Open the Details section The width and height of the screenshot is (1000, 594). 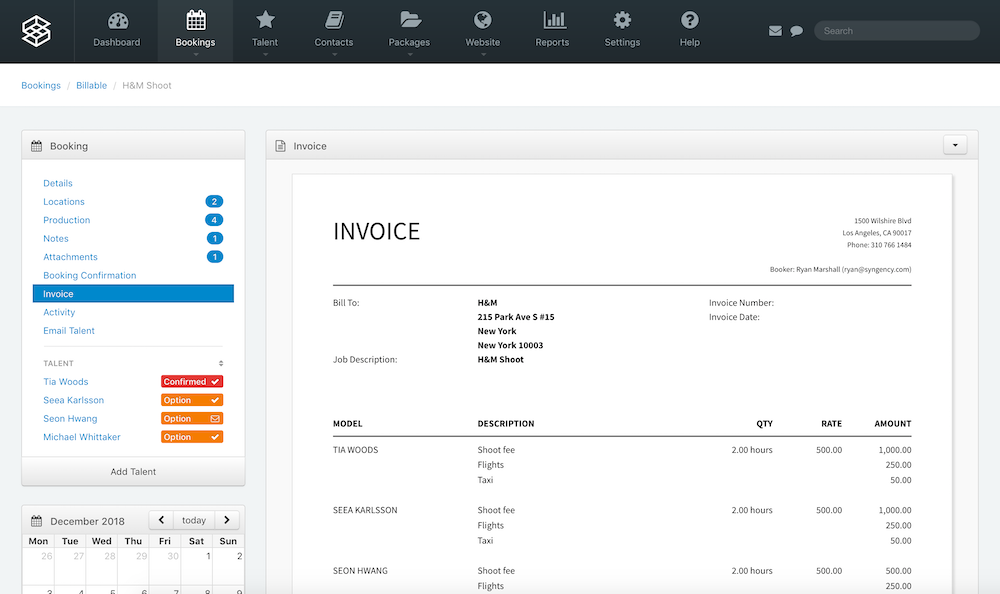(x=58, y=183)
